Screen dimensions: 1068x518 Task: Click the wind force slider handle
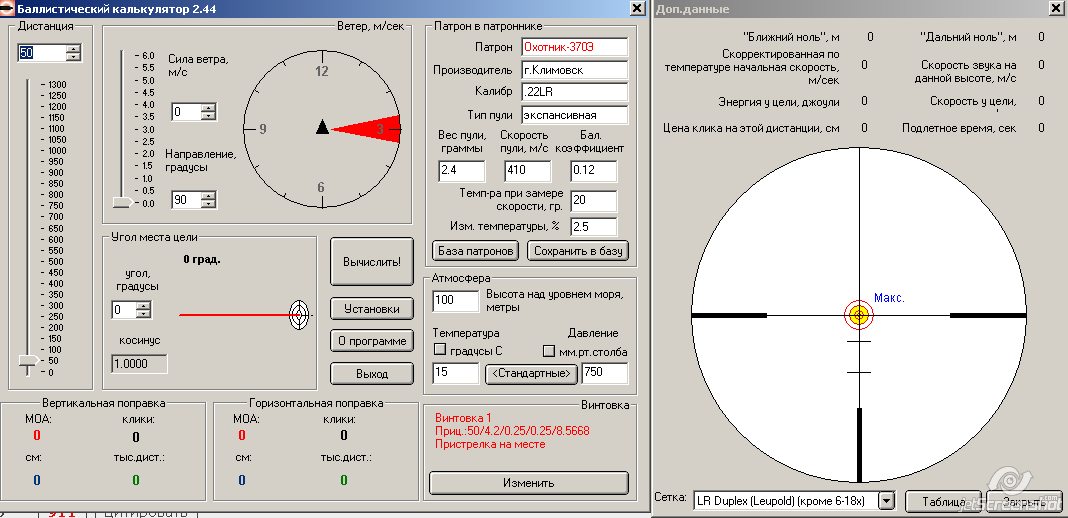click(x=122, y=202)
